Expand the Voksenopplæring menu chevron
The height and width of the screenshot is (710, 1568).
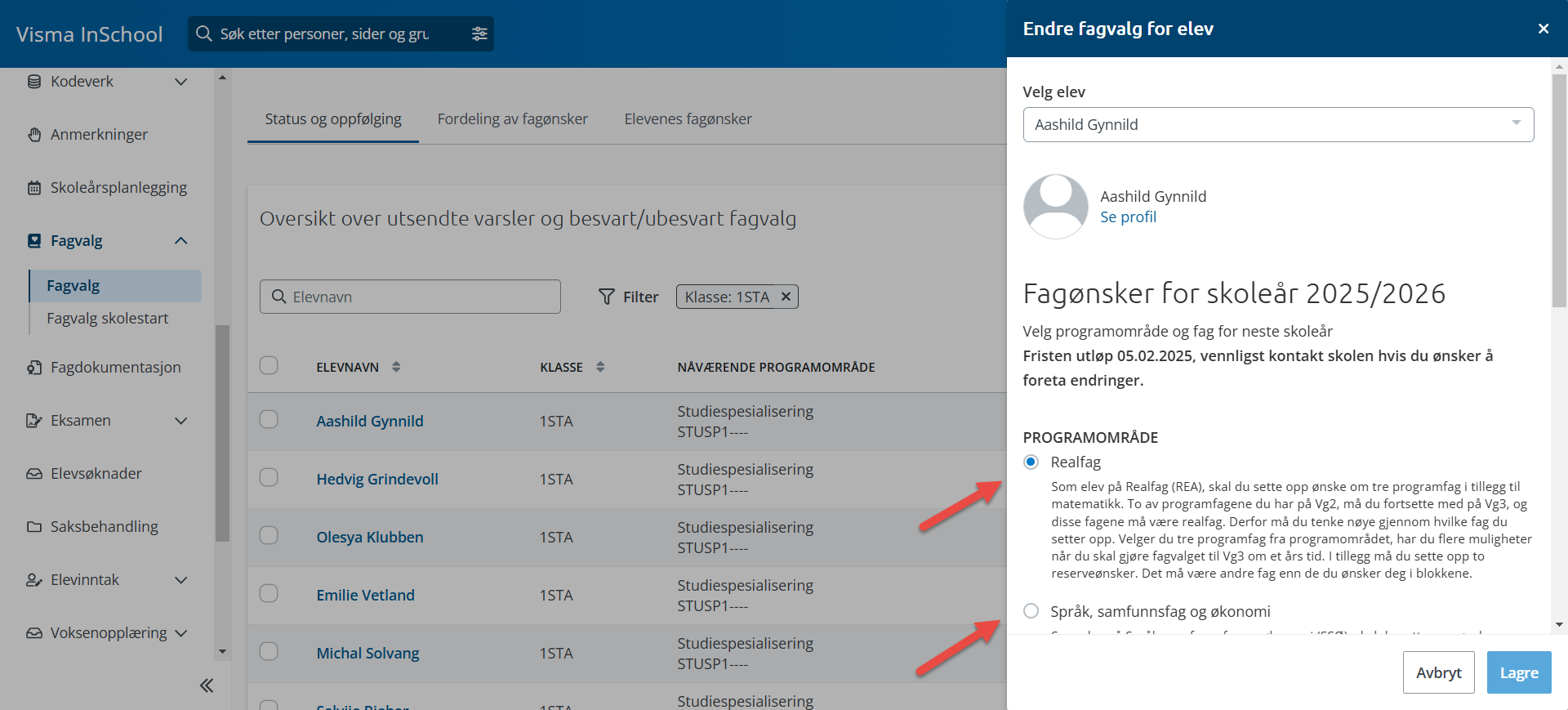click(181, 633)
